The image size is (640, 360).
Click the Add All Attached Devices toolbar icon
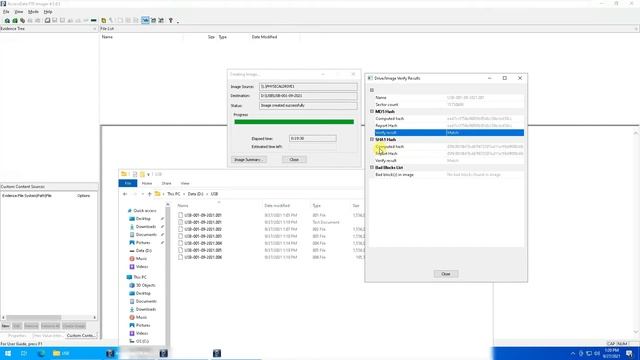(x=15, y=20)
